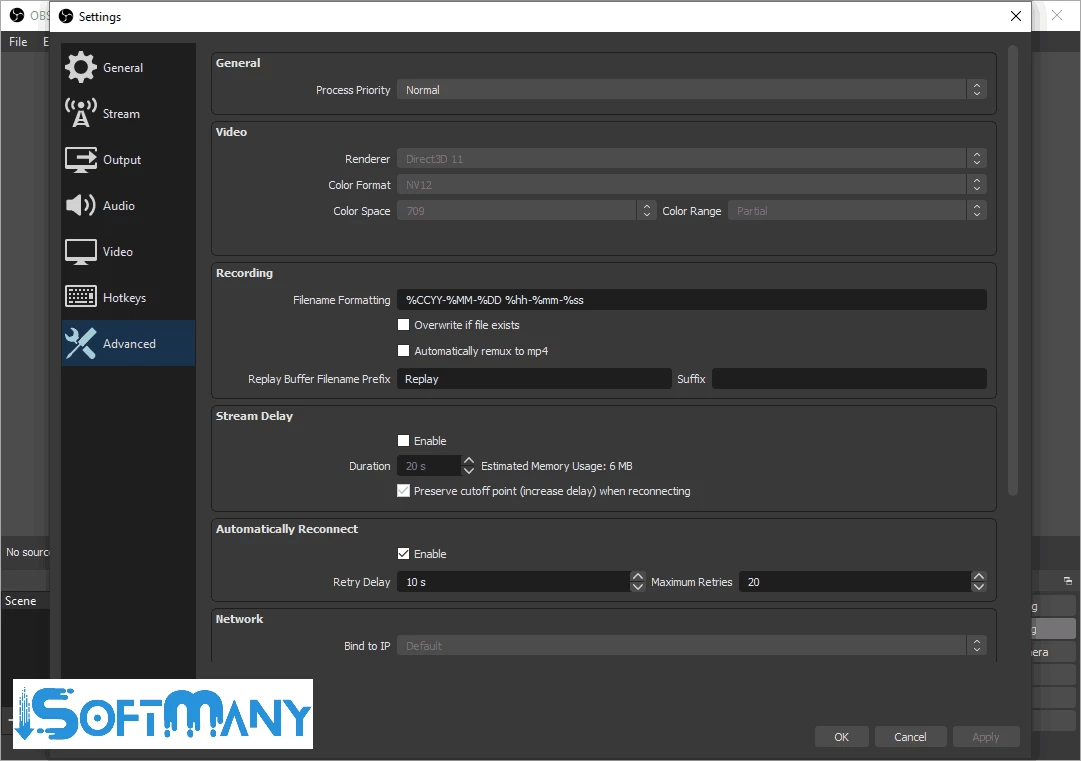Click the Cancel button
Screen dimensions: 1081x761
point(910,737)
